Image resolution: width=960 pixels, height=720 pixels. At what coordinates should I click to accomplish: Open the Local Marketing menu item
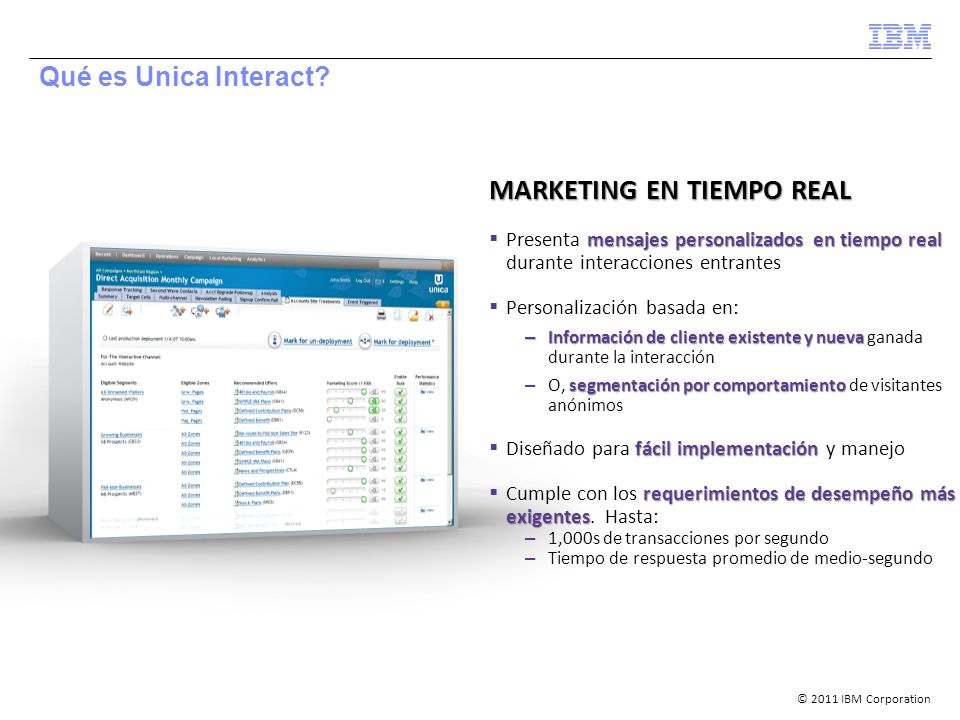click(x=225, y=258)
